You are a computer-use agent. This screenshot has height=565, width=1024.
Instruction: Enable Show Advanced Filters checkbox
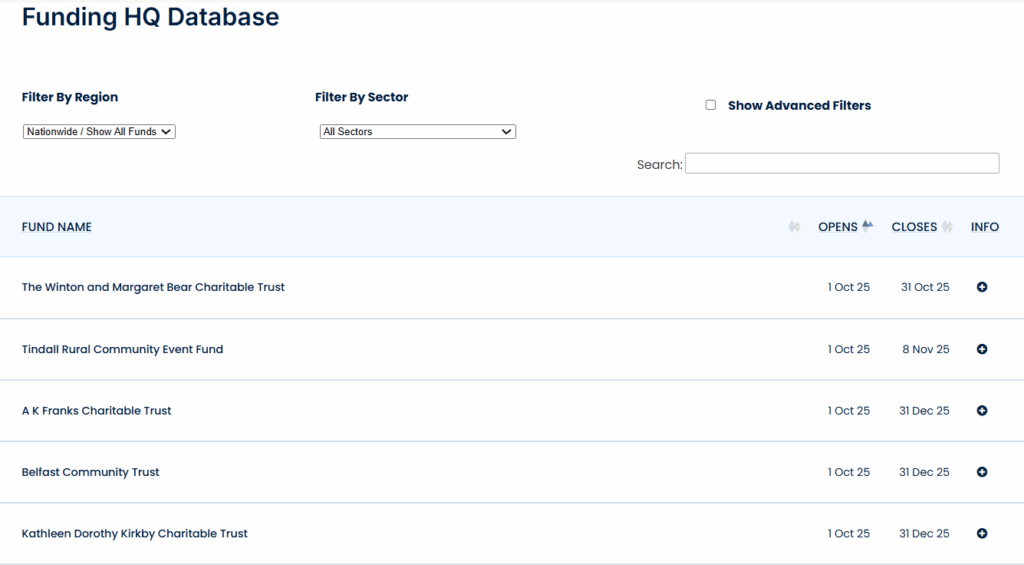[711, 105]
